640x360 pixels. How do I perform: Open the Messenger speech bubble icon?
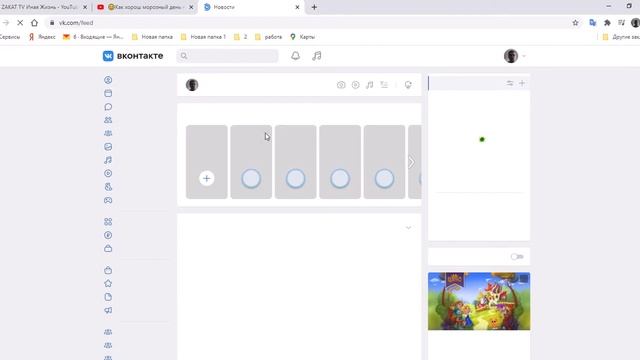point(108,107)
